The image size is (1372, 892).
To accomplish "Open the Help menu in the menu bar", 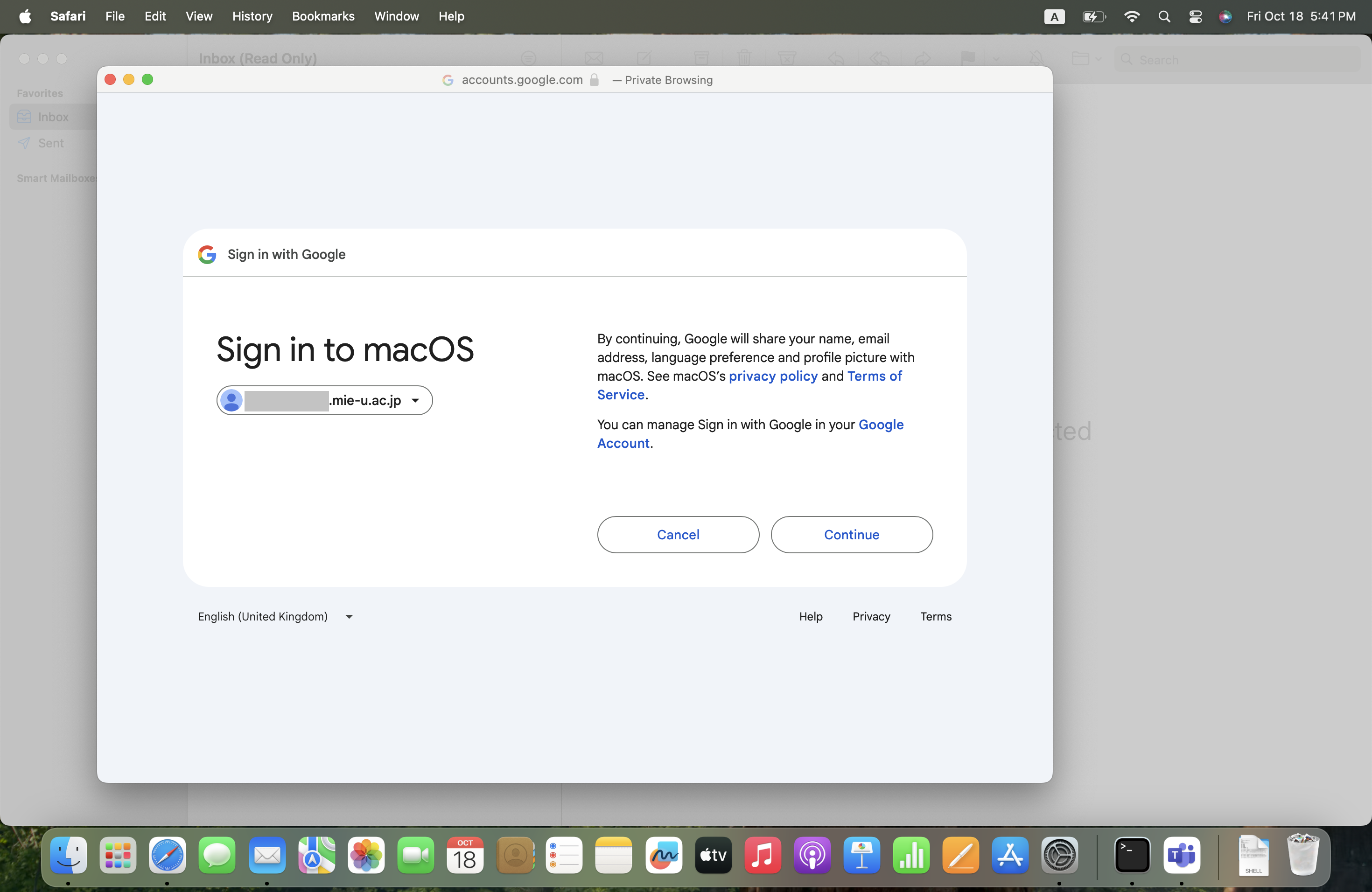I will [x=451, y=16].
